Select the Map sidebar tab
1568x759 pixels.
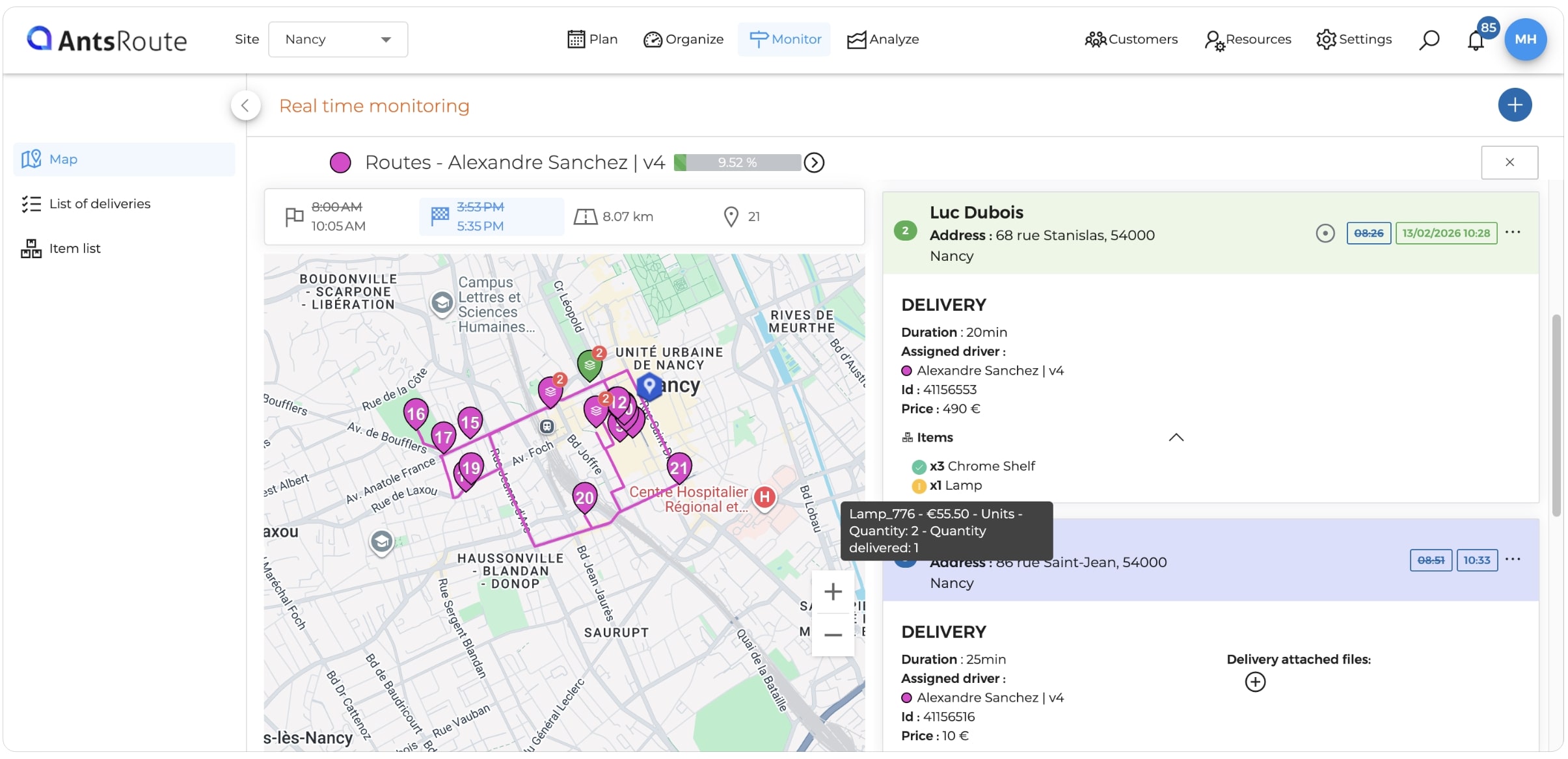124,159
